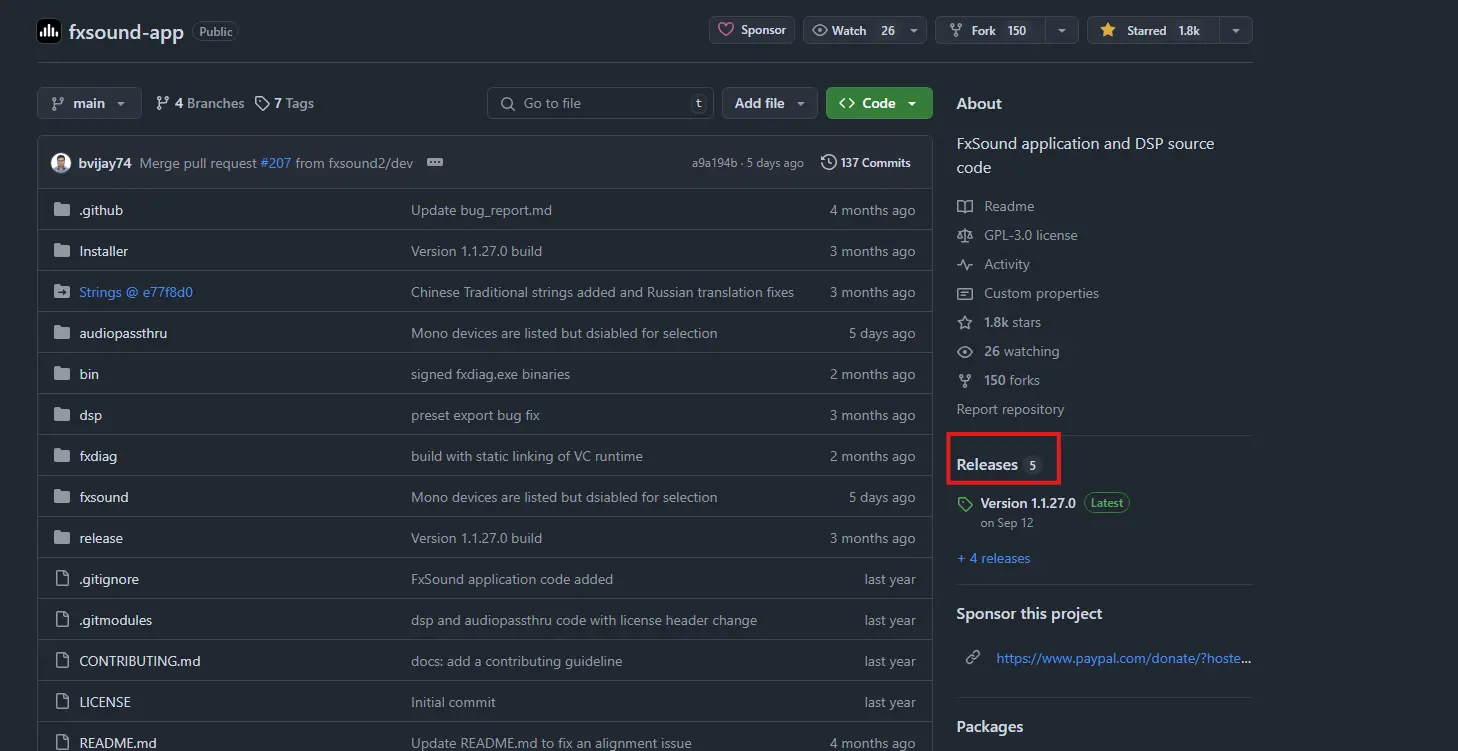Click bvijay74 user avatar
The height and width of the screenshot is (751, 1458).
pyautogui.click(x=61, y=163)
